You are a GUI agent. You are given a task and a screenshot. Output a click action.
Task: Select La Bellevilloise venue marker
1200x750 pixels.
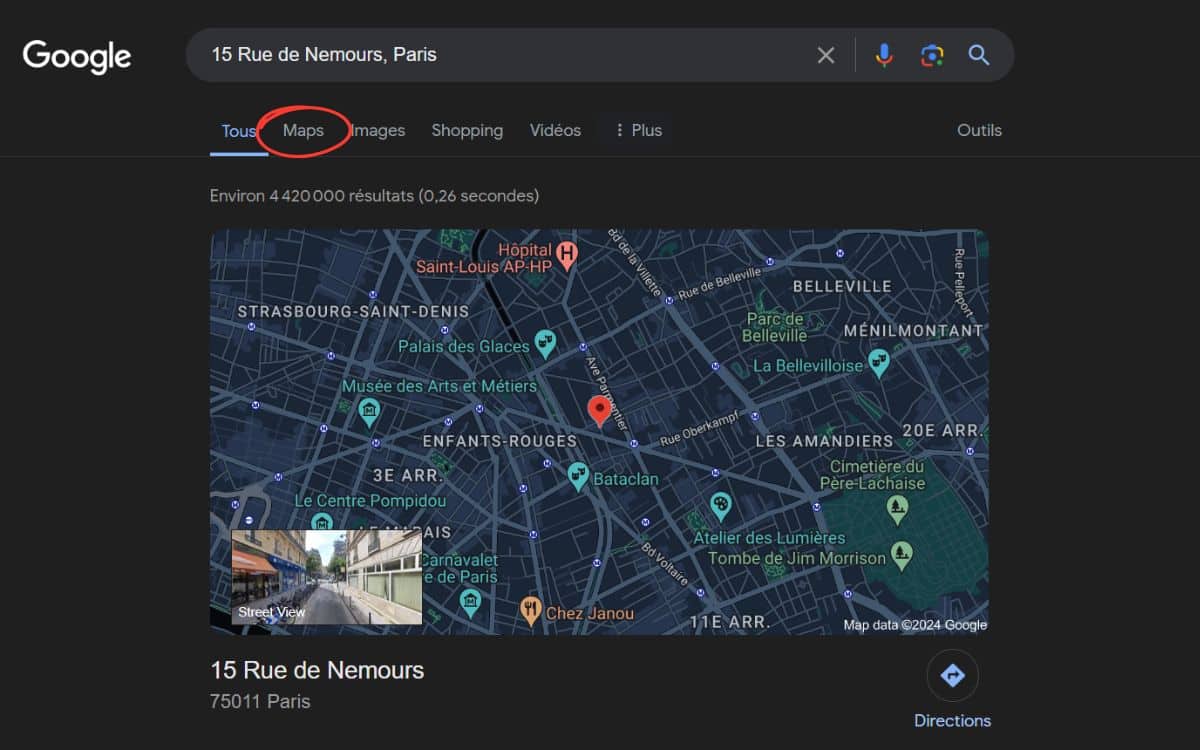point(879,362)
